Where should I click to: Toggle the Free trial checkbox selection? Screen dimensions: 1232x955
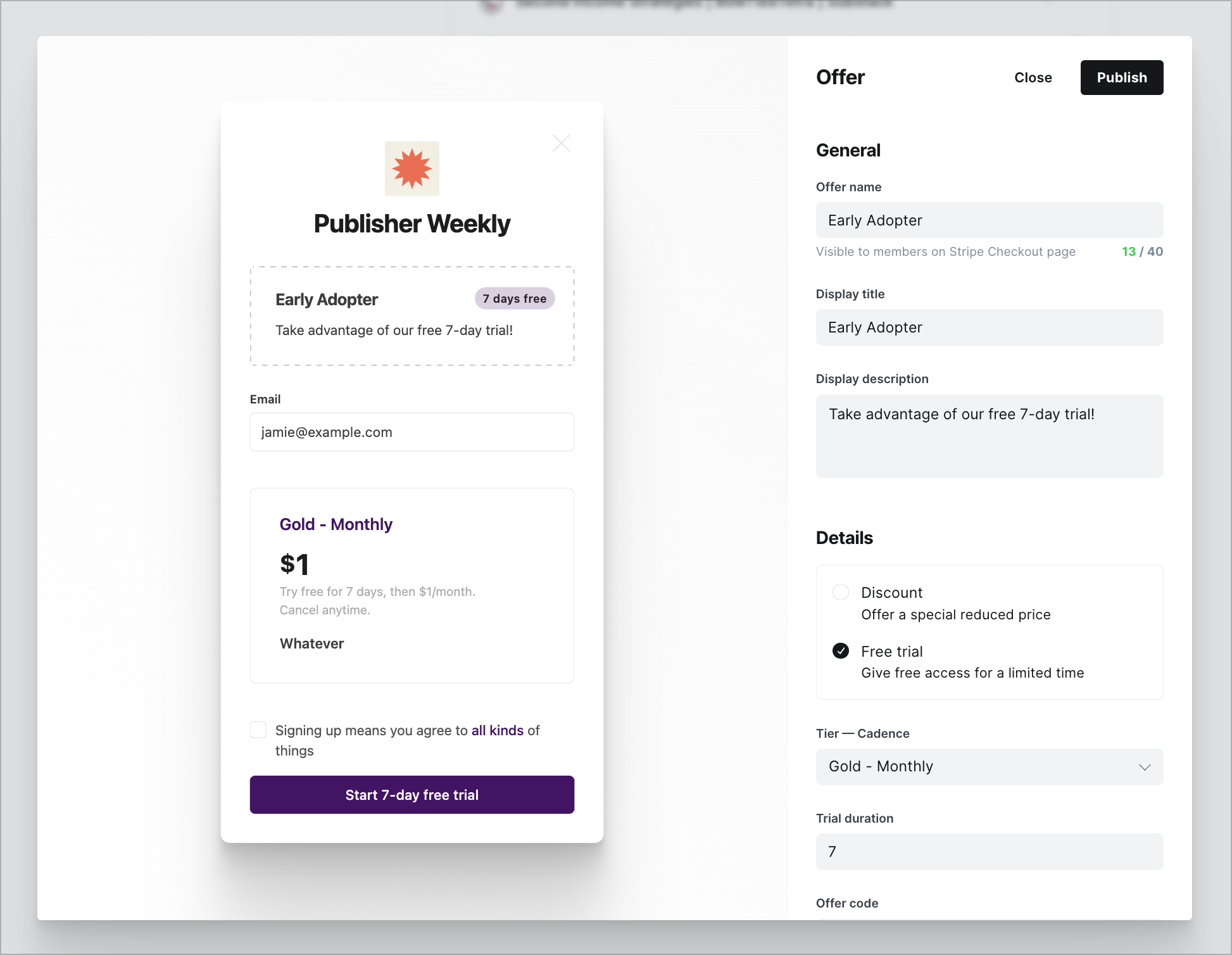pos(841,651)
